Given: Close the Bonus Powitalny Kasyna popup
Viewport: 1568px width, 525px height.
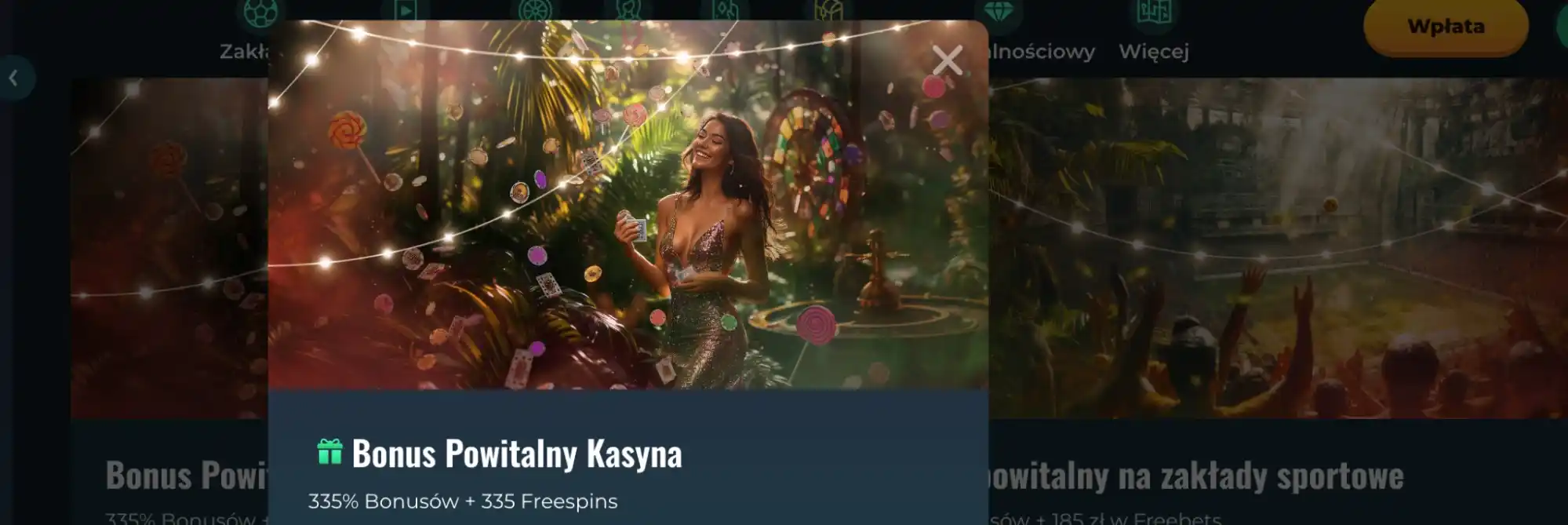Looking at the screenshot, I should pos(947,60).
